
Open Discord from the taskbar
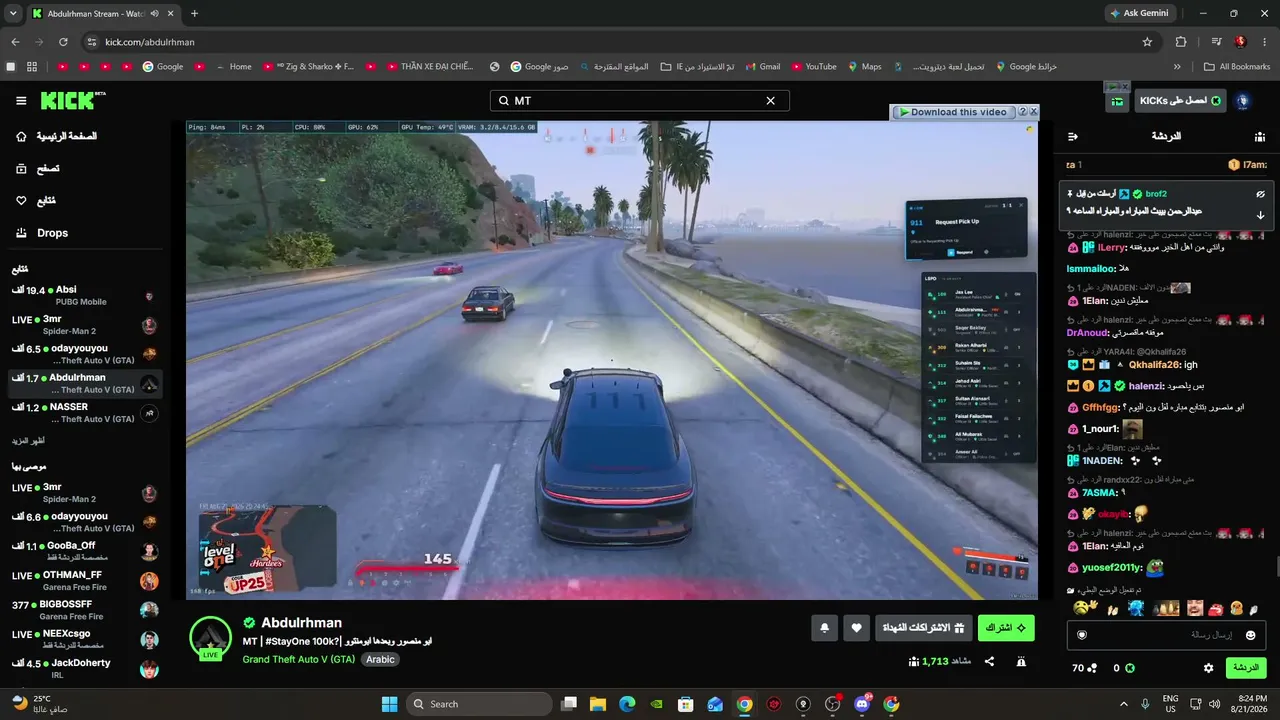(862, 704)
